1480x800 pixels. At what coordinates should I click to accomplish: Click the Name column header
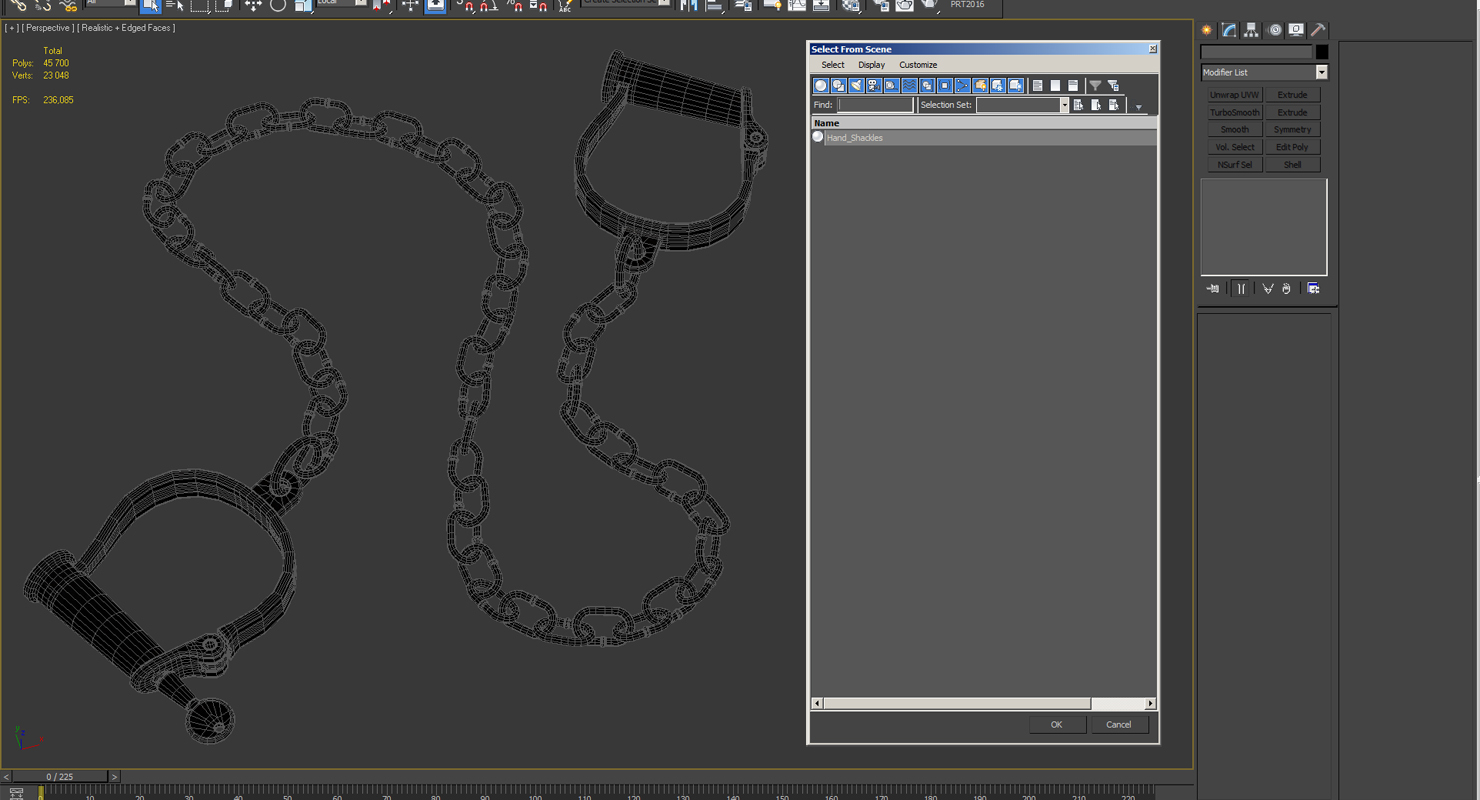(984, 123)
